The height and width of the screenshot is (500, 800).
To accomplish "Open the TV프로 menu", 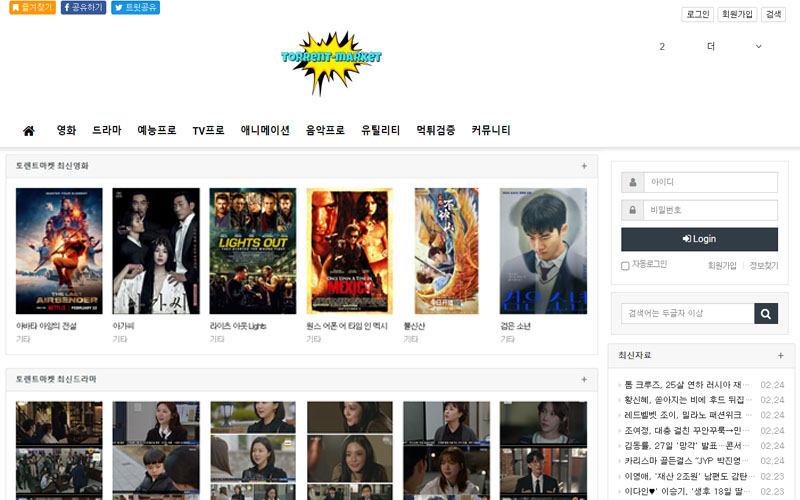I will [x=208, y=130].
